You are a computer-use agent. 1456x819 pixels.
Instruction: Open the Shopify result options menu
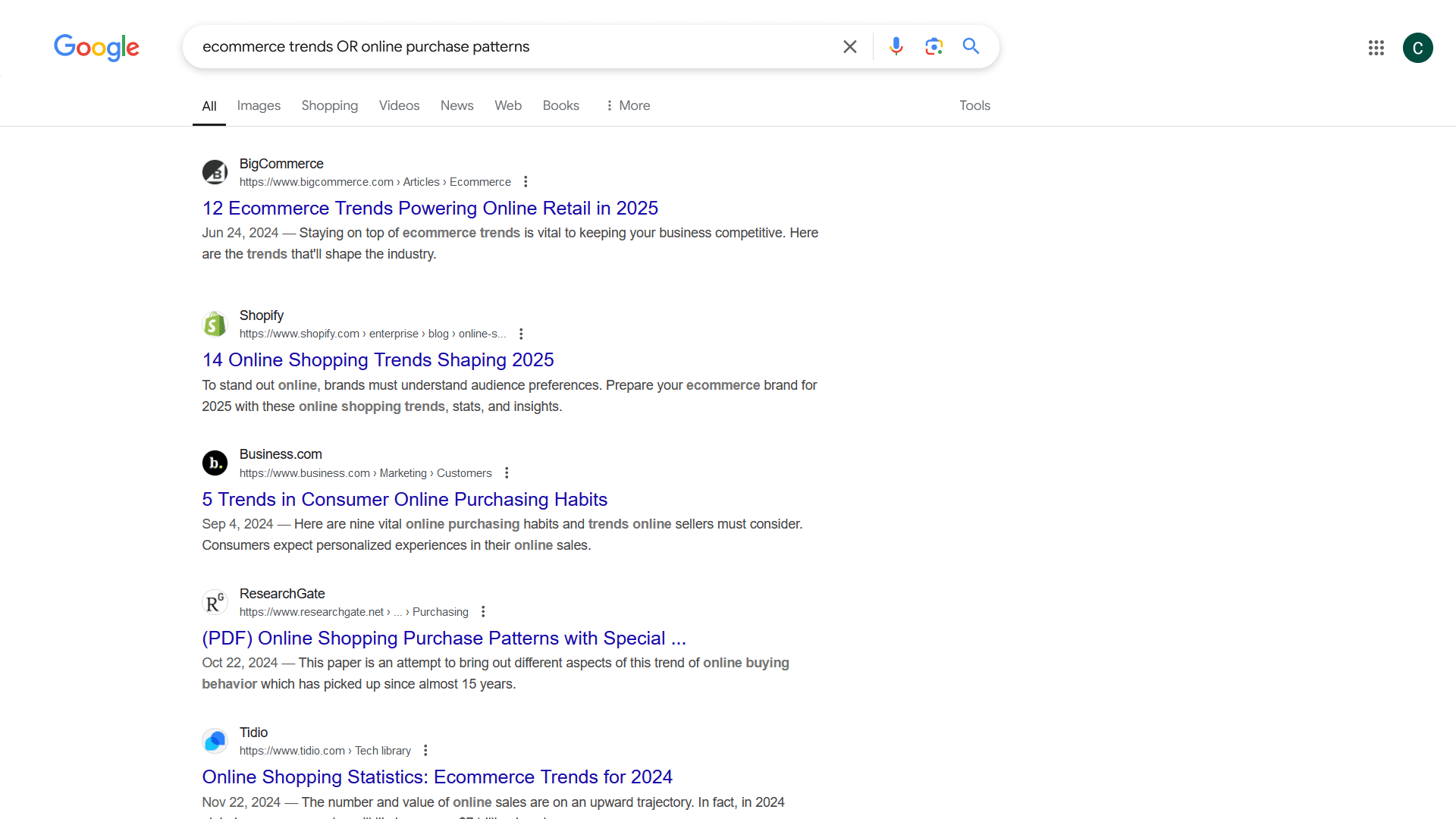click(x=521, y=334)
